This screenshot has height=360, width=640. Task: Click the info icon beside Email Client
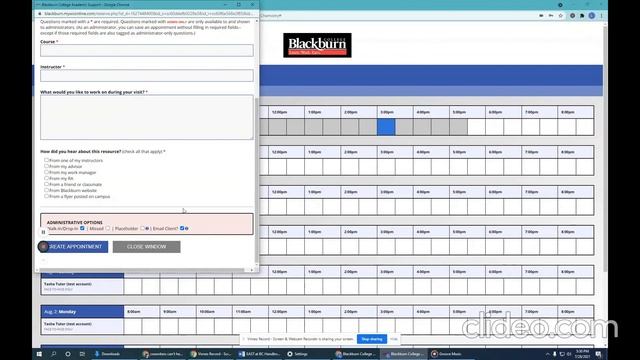[x=187, y=229]
